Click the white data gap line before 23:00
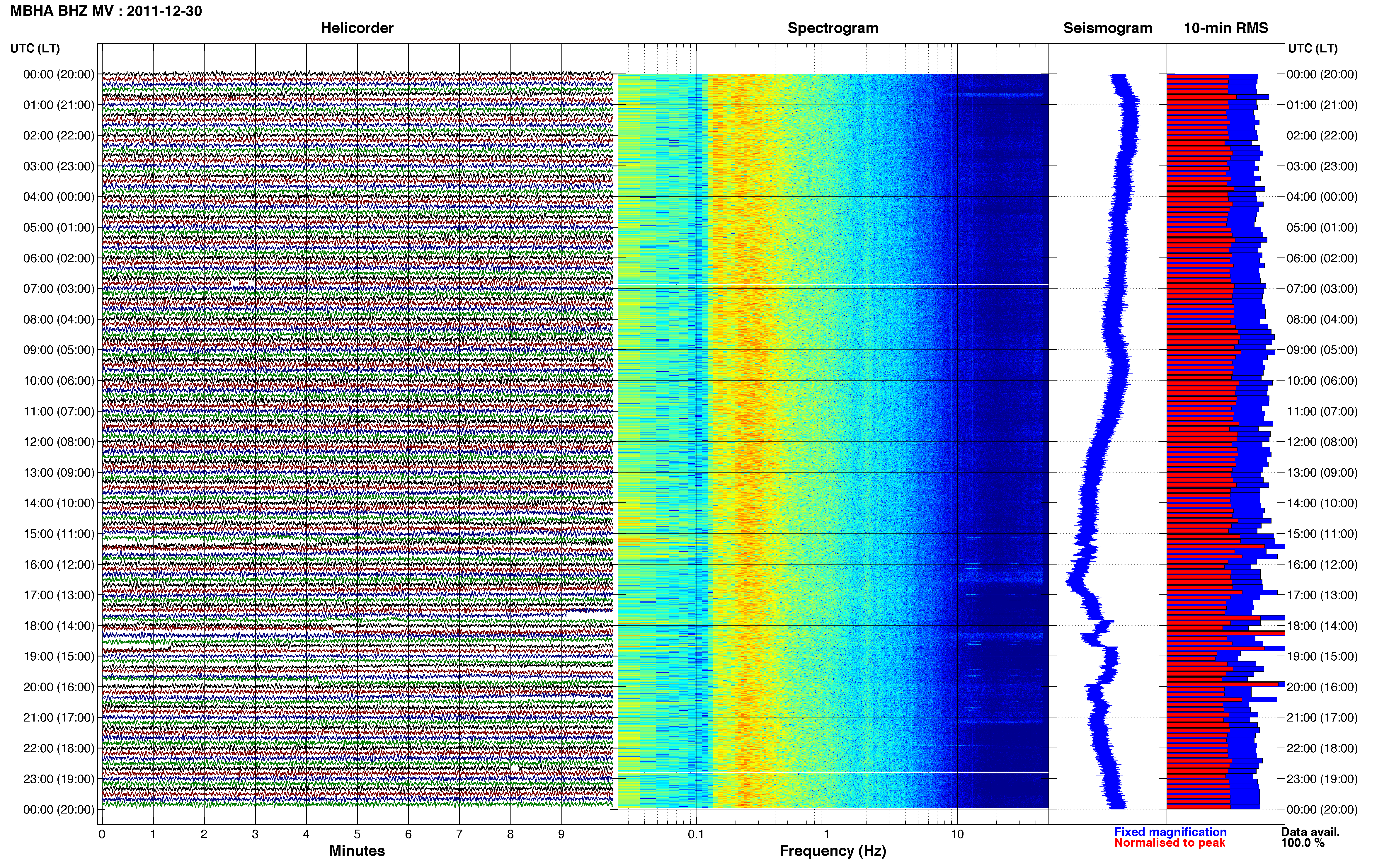Image resolution: width=1389 pixels, height=868 pixels. pos(833,773)
